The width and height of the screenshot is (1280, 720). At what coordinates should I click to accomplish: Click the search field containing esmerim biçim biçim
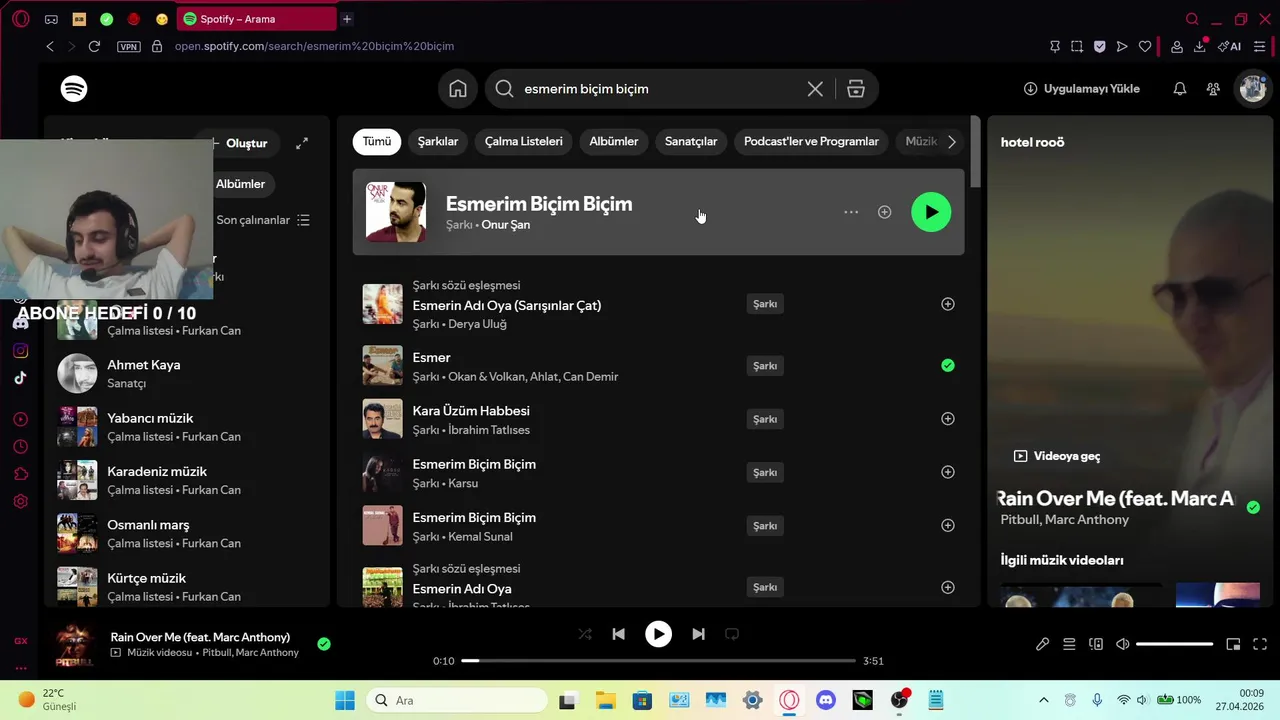pos(660,89)
